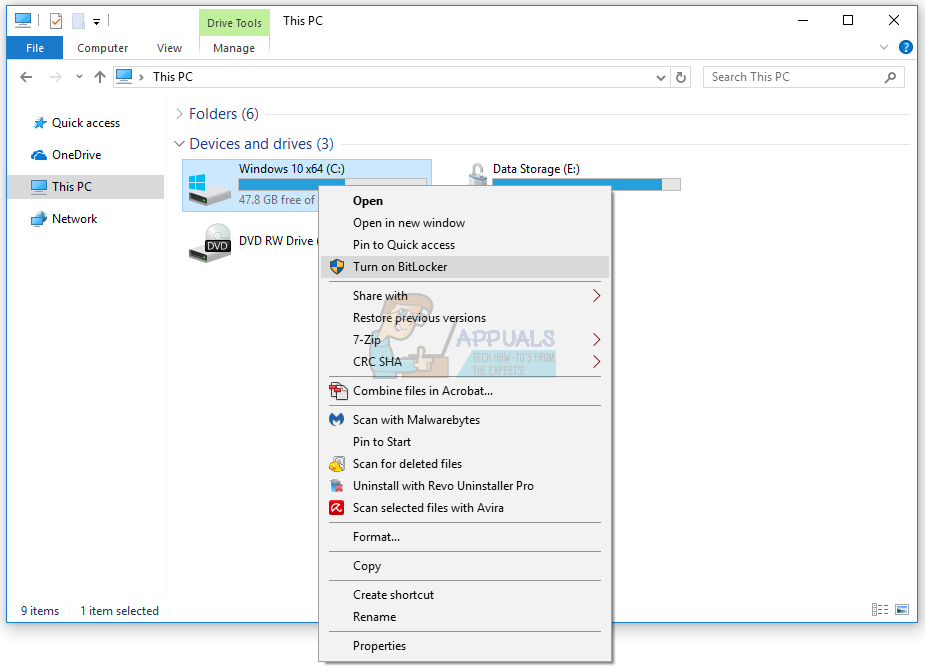
Task: Open the address bar history dropdown
Action: coord(661,77)
